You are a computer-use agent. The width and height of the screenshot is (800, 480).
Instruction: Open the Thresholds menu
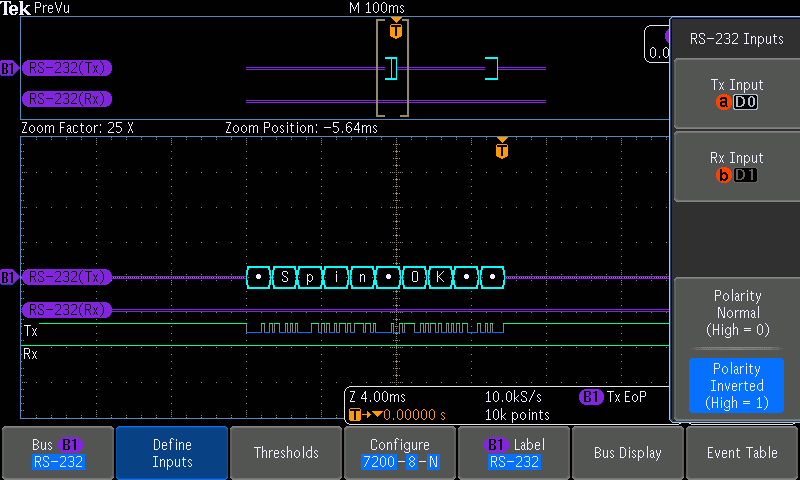286,453
